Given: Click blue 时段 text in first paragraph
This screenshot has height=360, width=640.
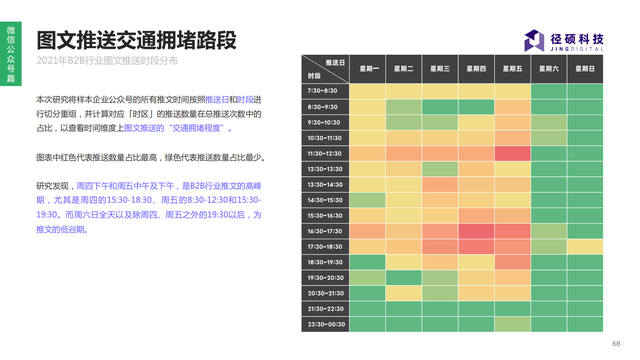Looking at the screenshot, I should (x=245, y=100).
